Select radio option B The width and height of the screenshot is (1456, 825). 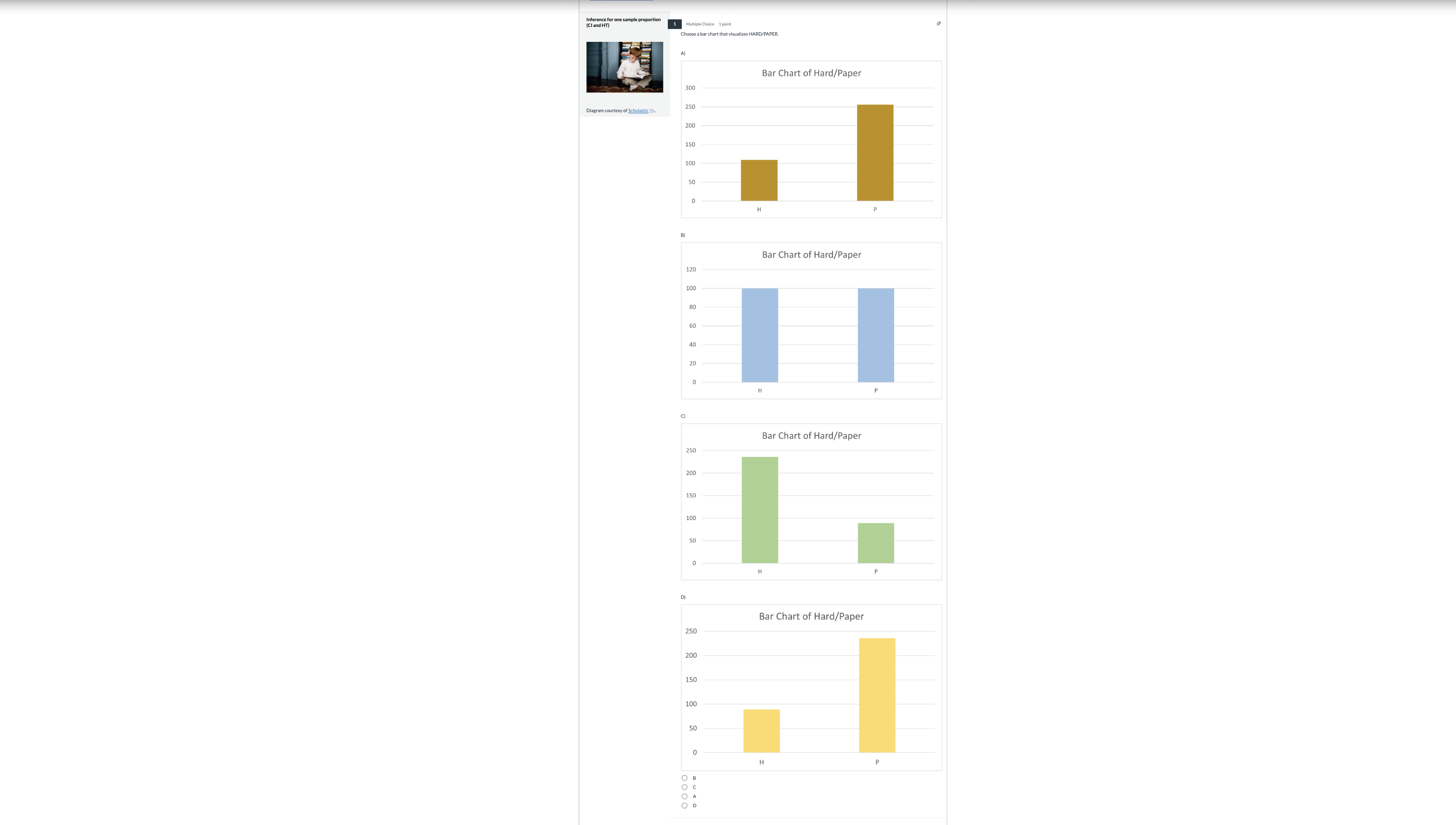[x=684, y=778]
